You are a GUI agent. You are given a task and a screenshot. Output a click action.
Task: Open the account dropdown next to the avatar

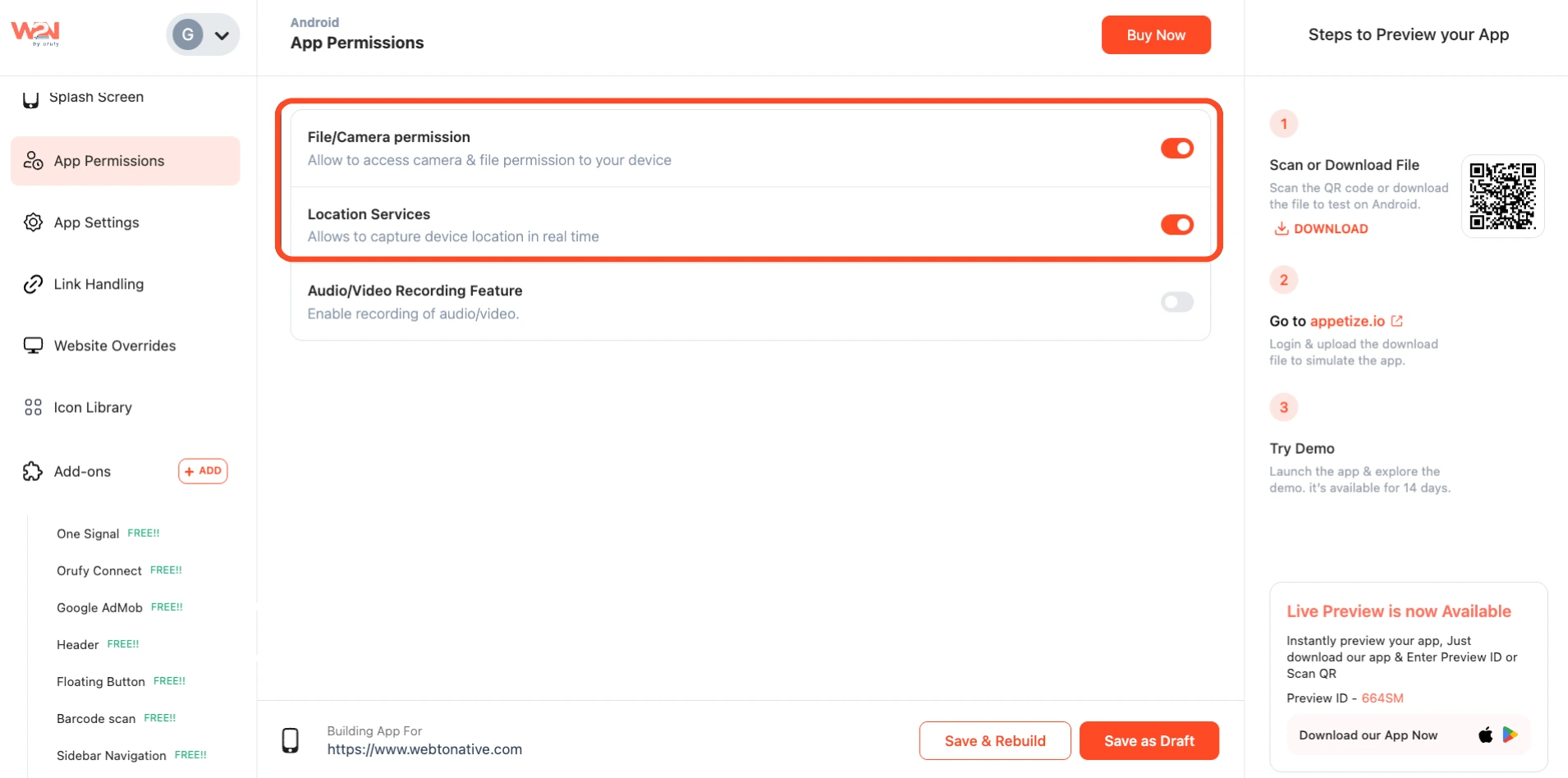pos(222,35)
